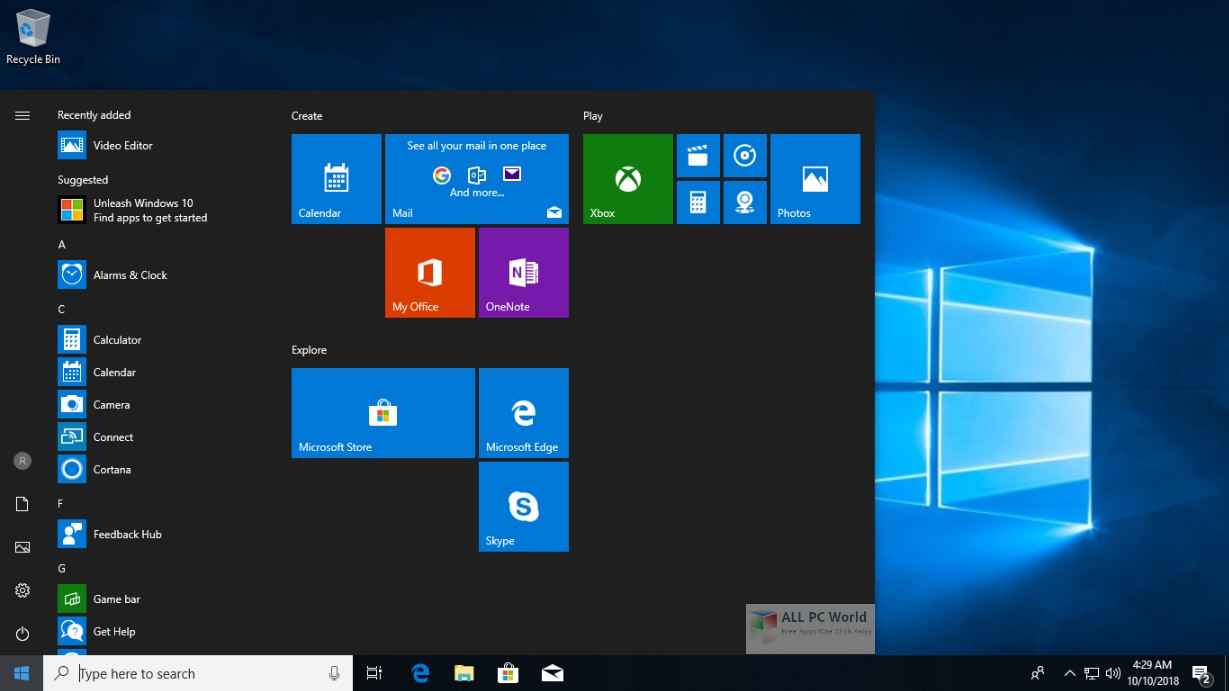Open the Microsoft Edge tile
This screenshot has height=691, width=1229.
pos(523,413)
